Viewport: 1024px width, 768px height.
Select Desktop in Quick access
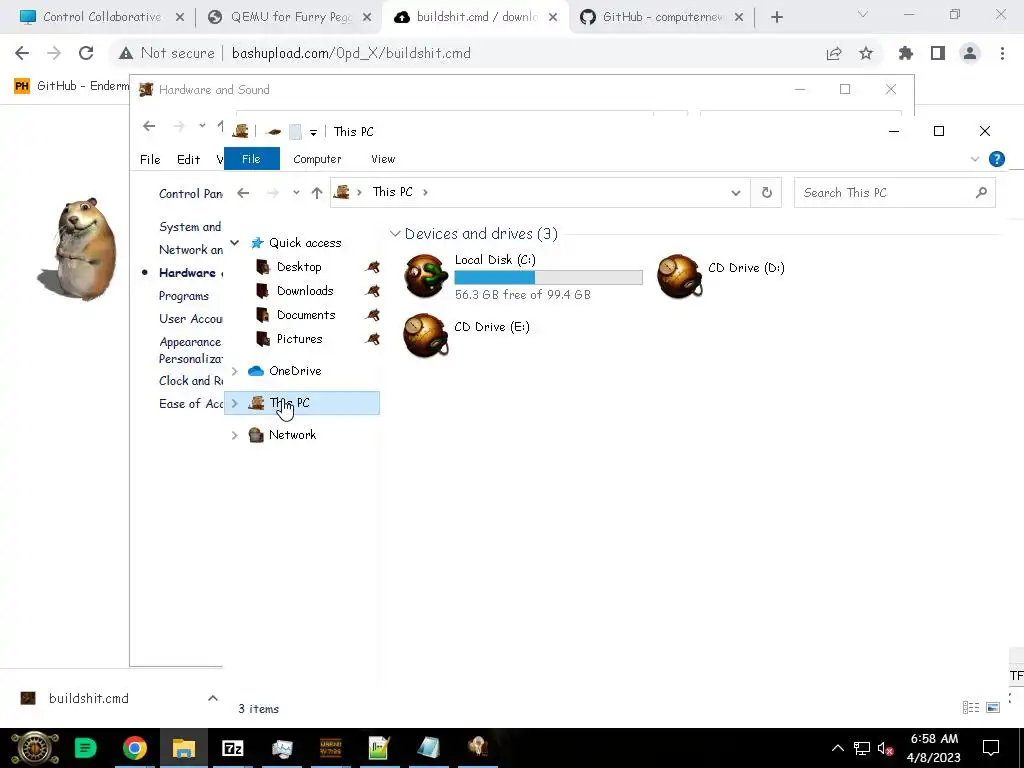(299, 266)
